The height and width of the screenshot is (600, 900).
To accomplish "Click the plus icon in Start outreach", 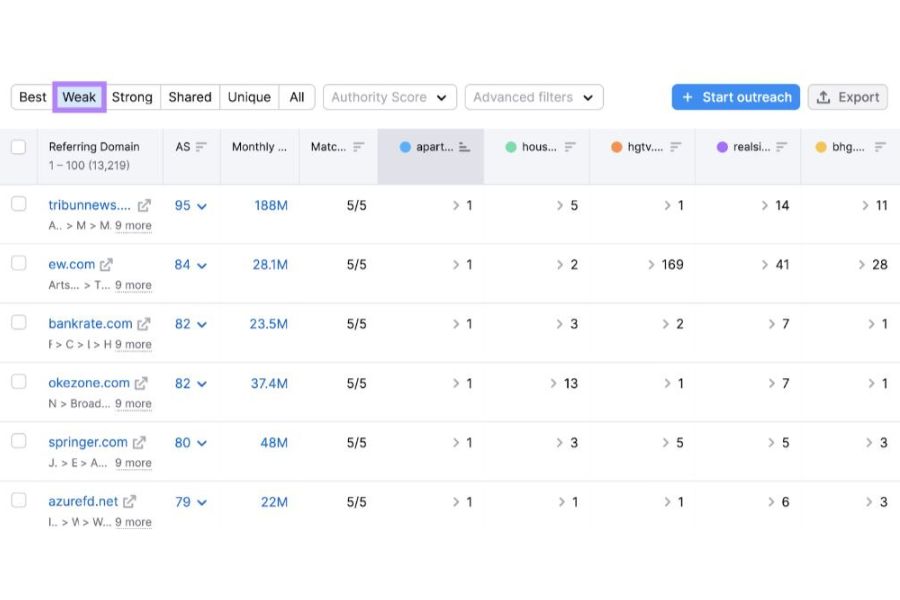I will tap(687, 97).
